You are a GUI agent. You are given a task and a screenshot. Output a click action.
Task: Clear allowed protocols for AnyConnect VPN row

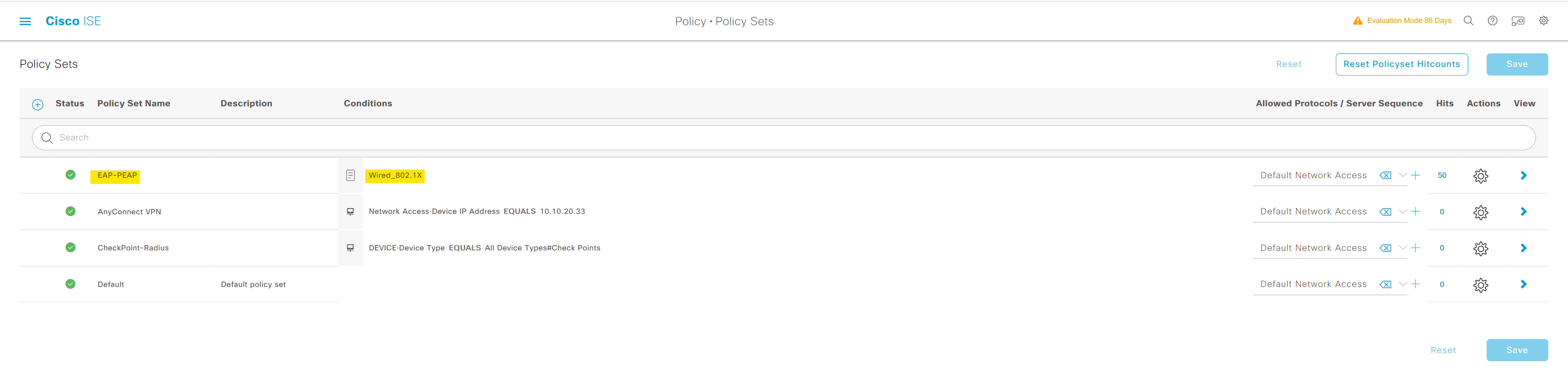pos(1386,211)
